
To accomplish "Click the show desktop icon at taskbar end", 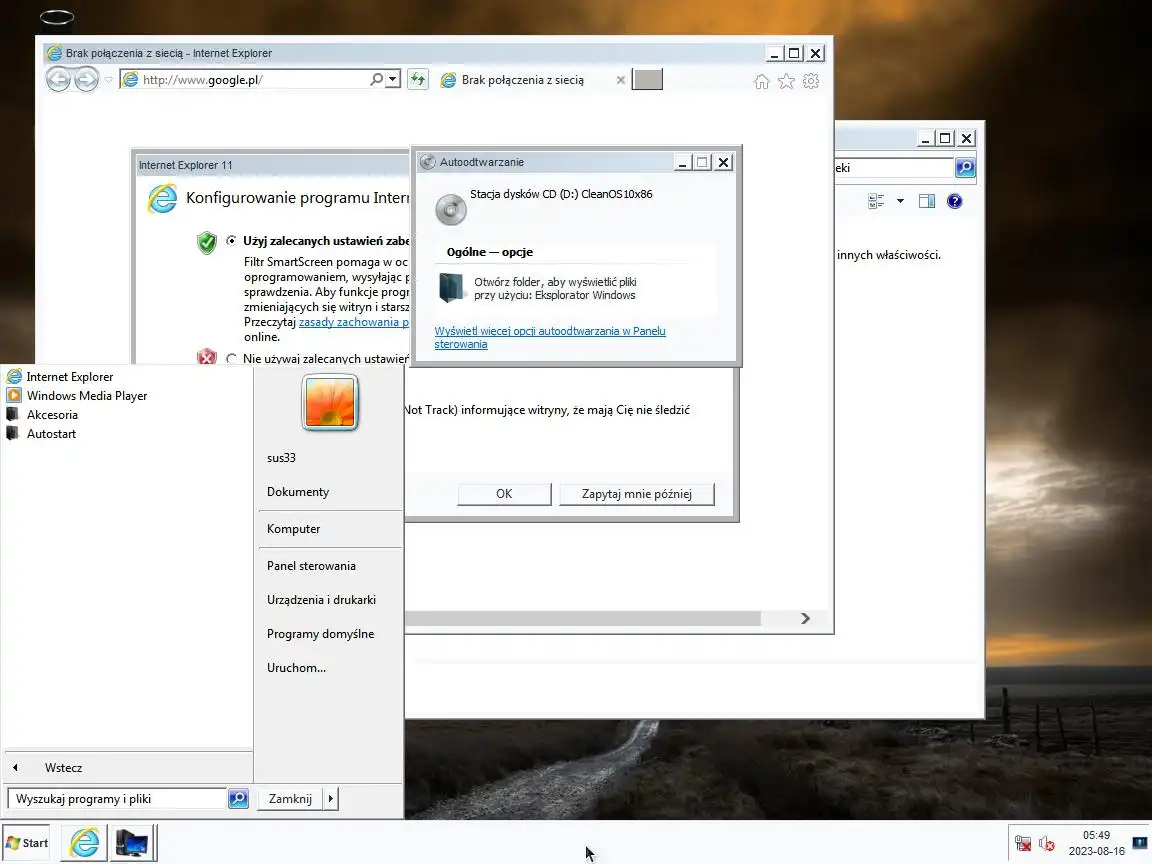I will pos(1140,843).
